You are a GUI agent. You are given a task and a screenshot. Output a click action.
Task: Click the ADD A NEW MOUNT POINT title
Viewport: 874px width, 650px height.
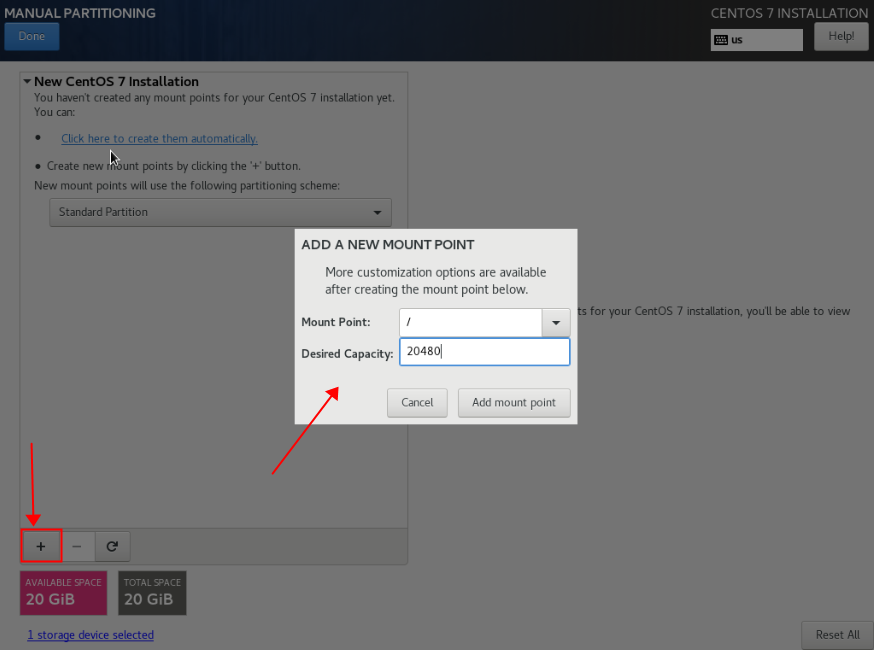click(x=388, y=245)
